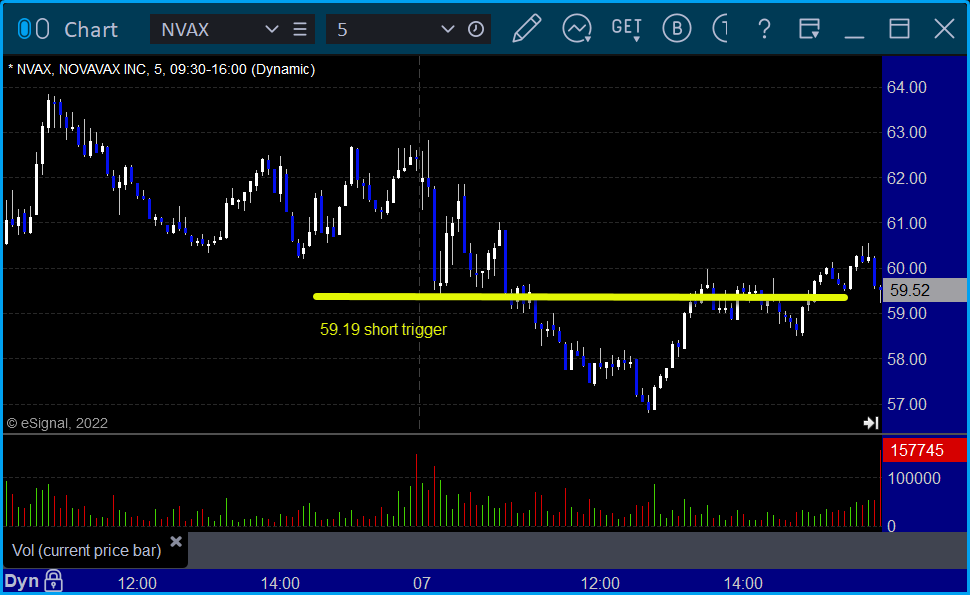The width and height of the screenshot is (970, 595).
Task: Click the scroll-to-latest-bar arrow icon
Action: click(871, 423)
